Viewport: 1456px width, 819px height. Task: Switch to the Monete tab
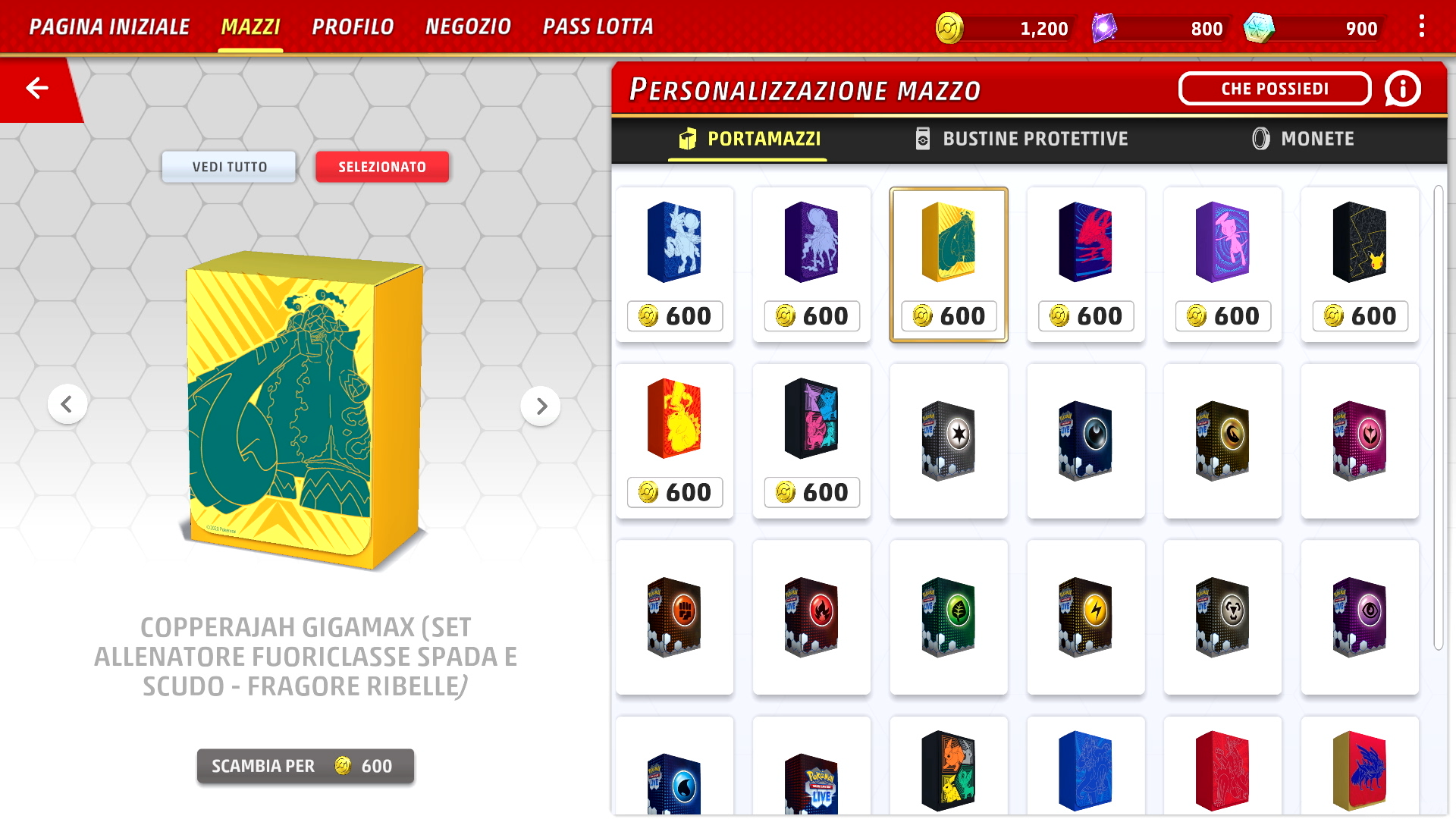pyautogui.click(x=1303, y=139)
